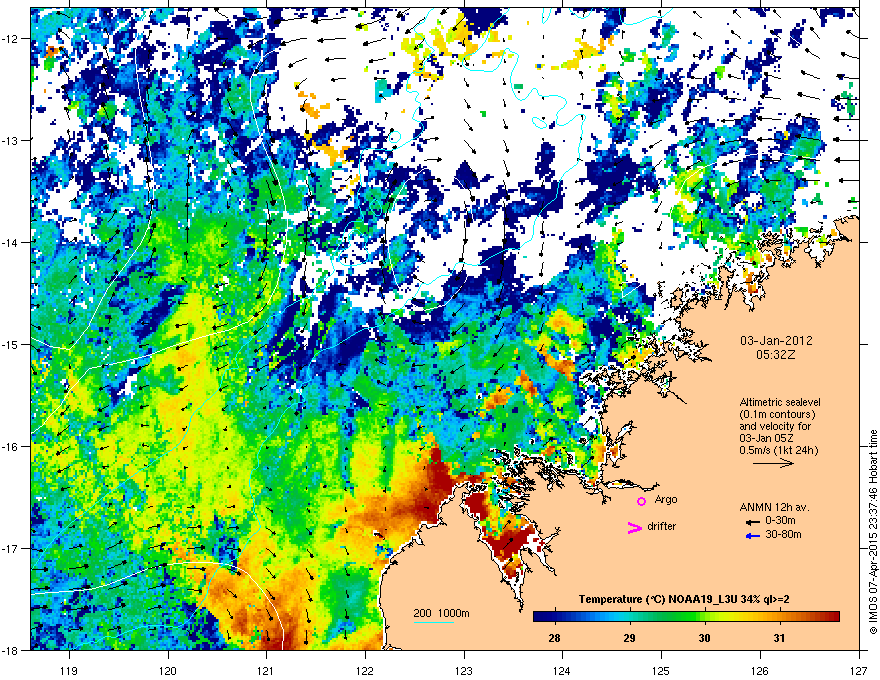Click the cyan 200 1000m contour legend line

pos(434,622)
